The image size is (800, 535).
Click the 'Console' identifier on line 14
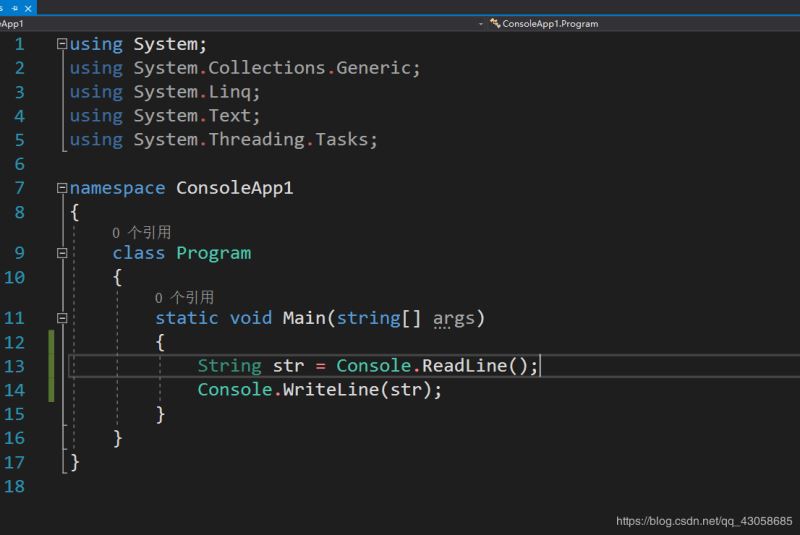point(235,390)
